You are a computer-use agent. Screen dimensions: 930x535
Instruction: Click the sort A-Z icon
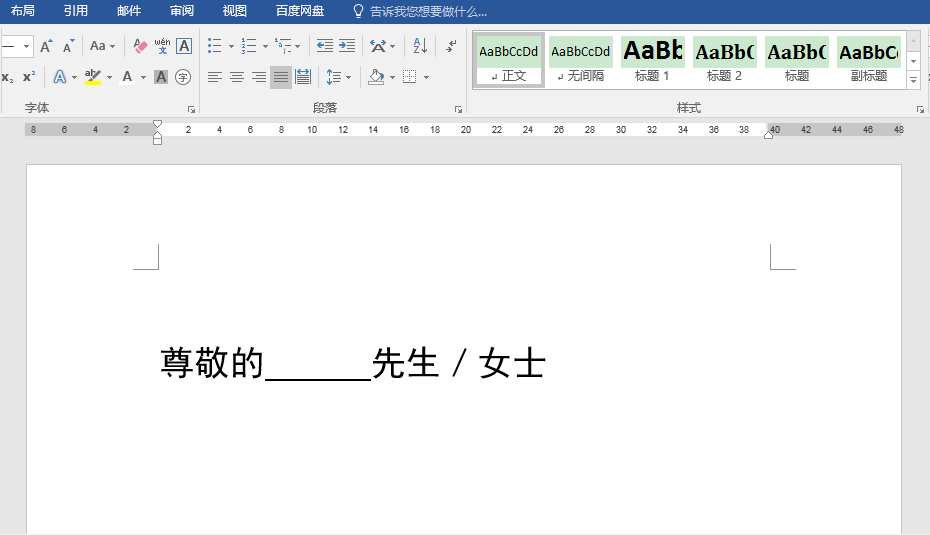click(420, 46)
